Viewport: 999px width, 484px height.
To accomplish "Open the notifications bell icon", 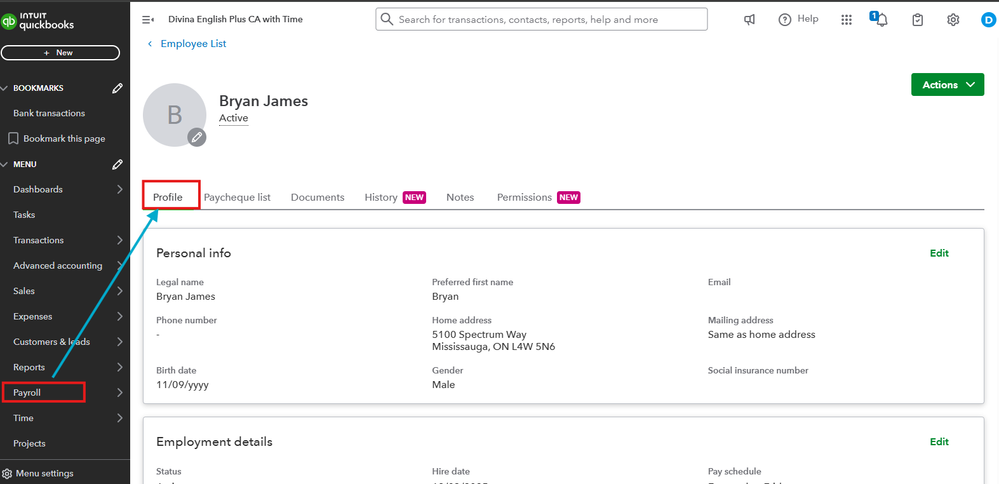I will coord(881,19).
